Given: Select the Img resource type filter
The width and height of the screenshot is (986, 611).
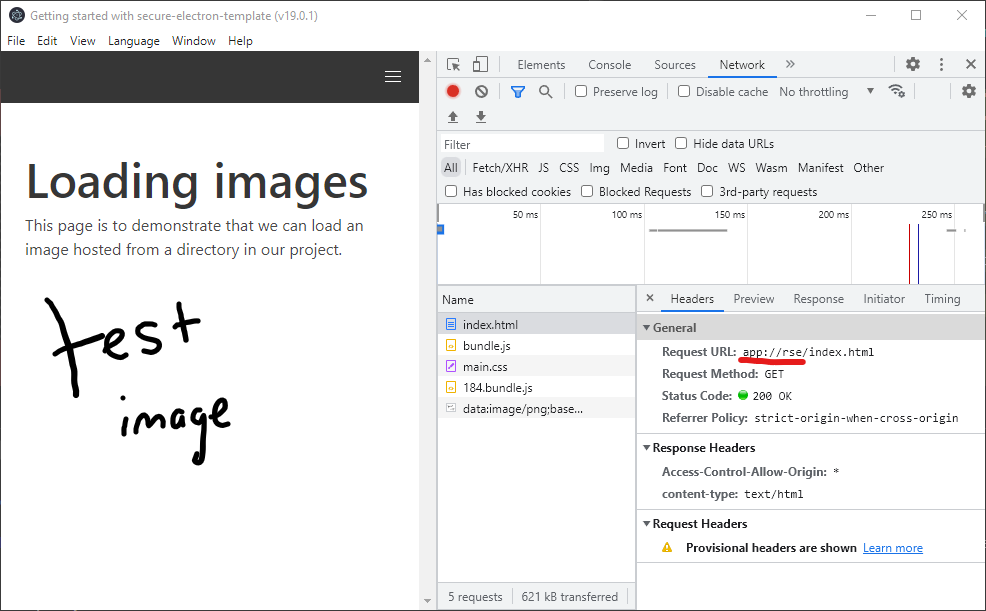Looking at the screenshot, I should click(x=599, y=167).
